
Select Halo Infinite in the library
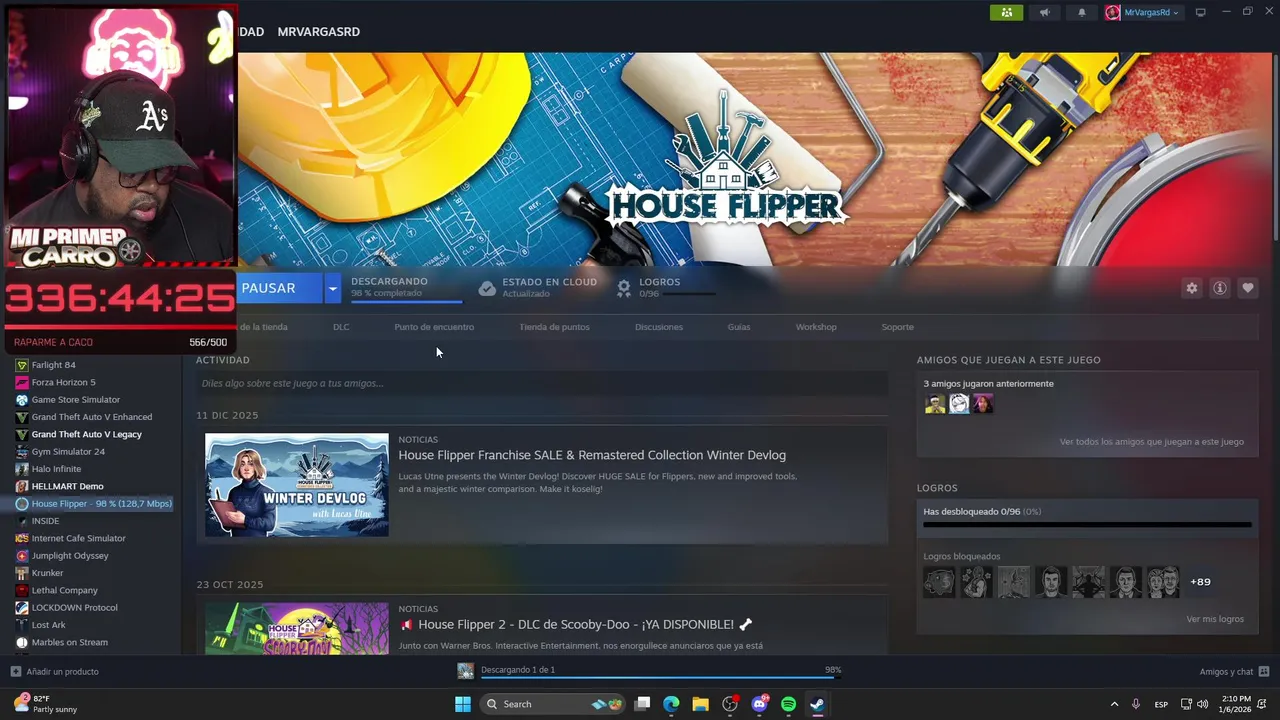coord(56,469)
